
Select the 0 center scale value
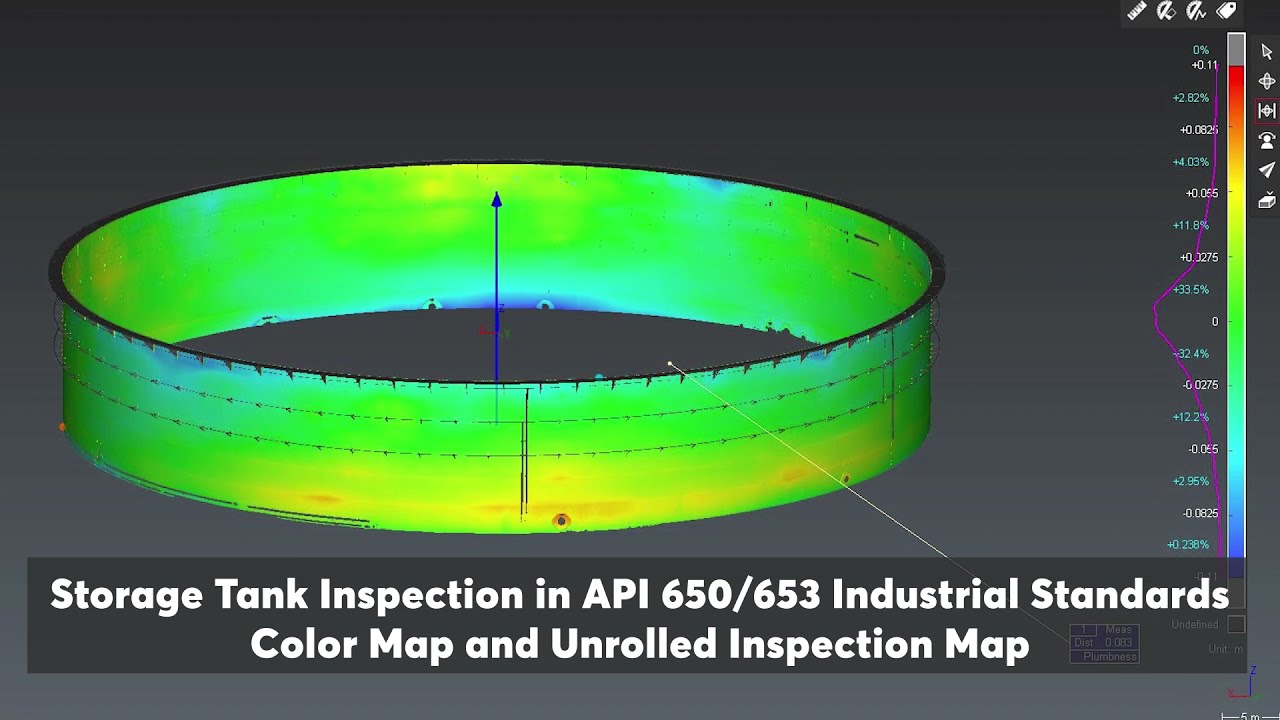[1215, 321]
